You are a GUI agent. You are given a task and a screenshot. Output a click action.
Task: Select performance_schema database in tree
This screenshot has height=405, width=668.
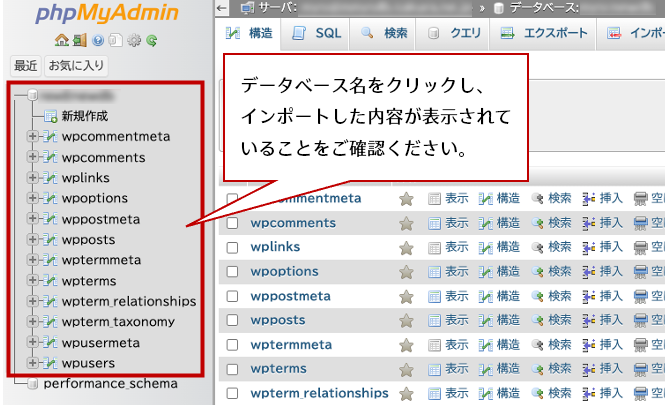[x=111, y=384]
